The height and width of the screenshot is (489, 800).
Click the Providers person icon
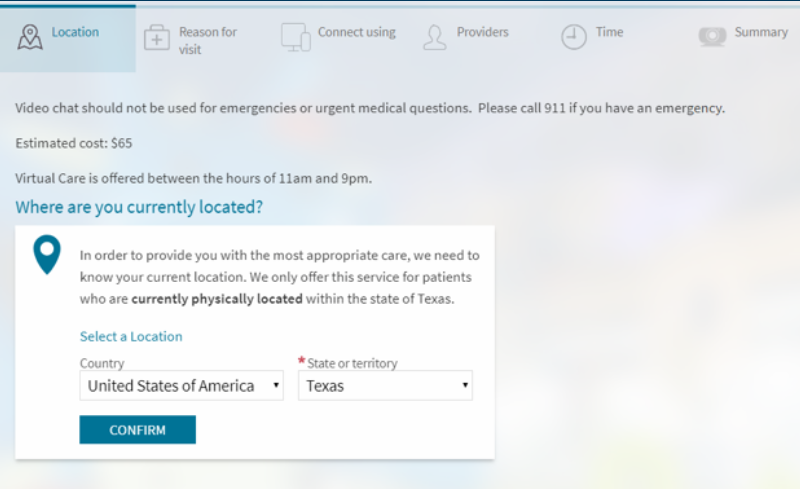[x=434, y=38]
